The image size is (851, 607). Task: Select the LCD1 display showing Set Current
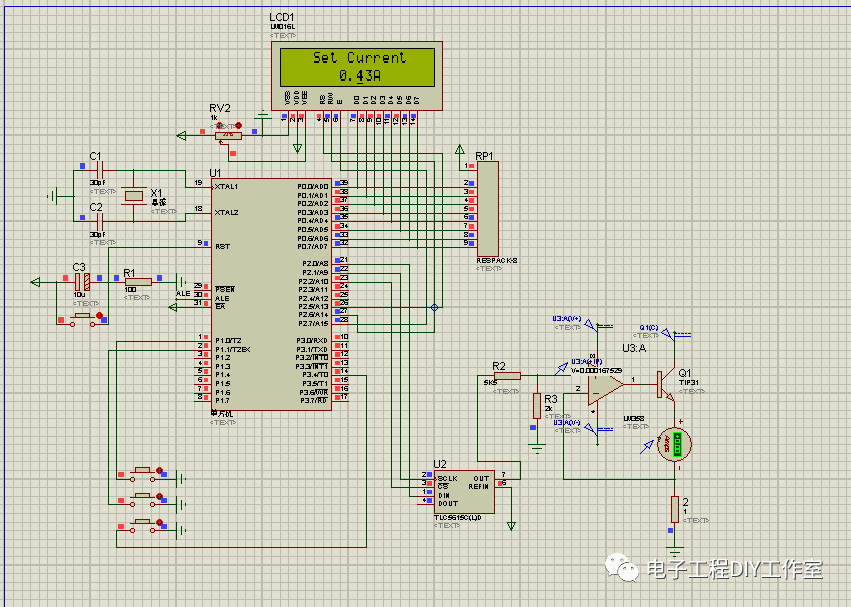[357, 76]
